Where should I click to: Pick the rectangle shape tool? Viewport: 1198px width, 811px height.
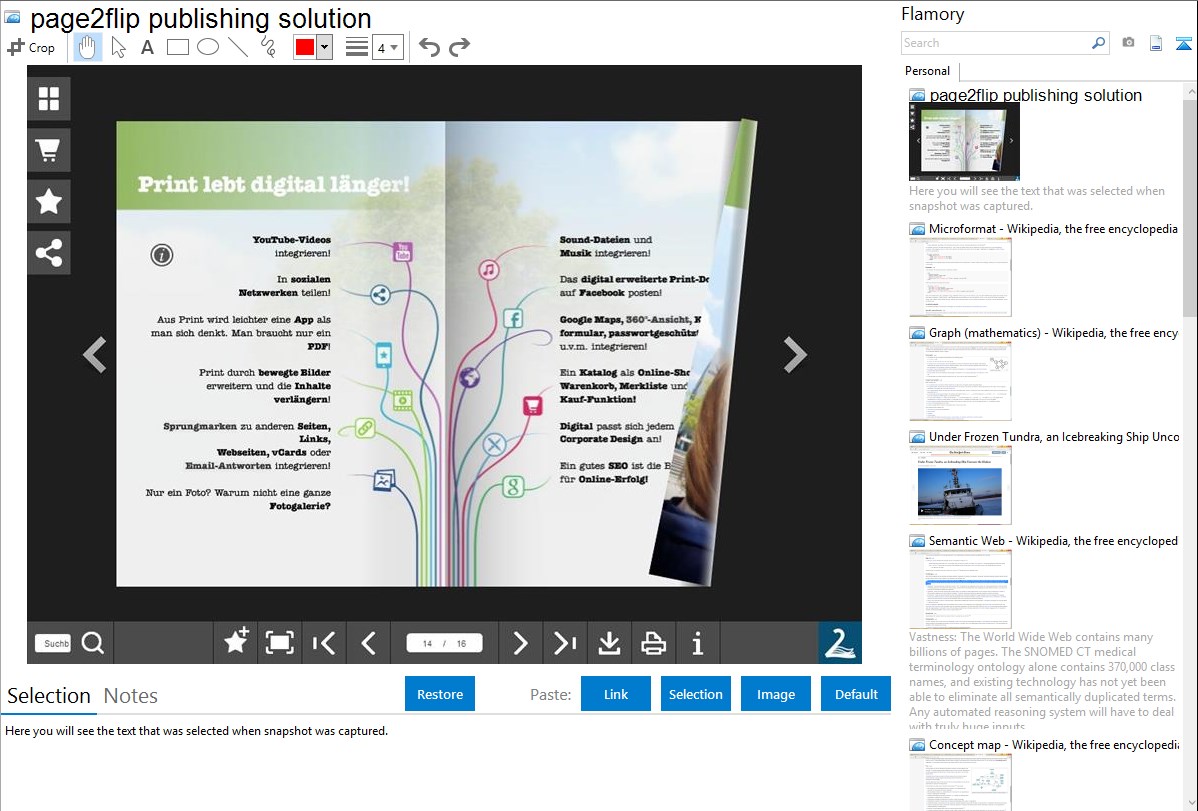tap(177, 47)
